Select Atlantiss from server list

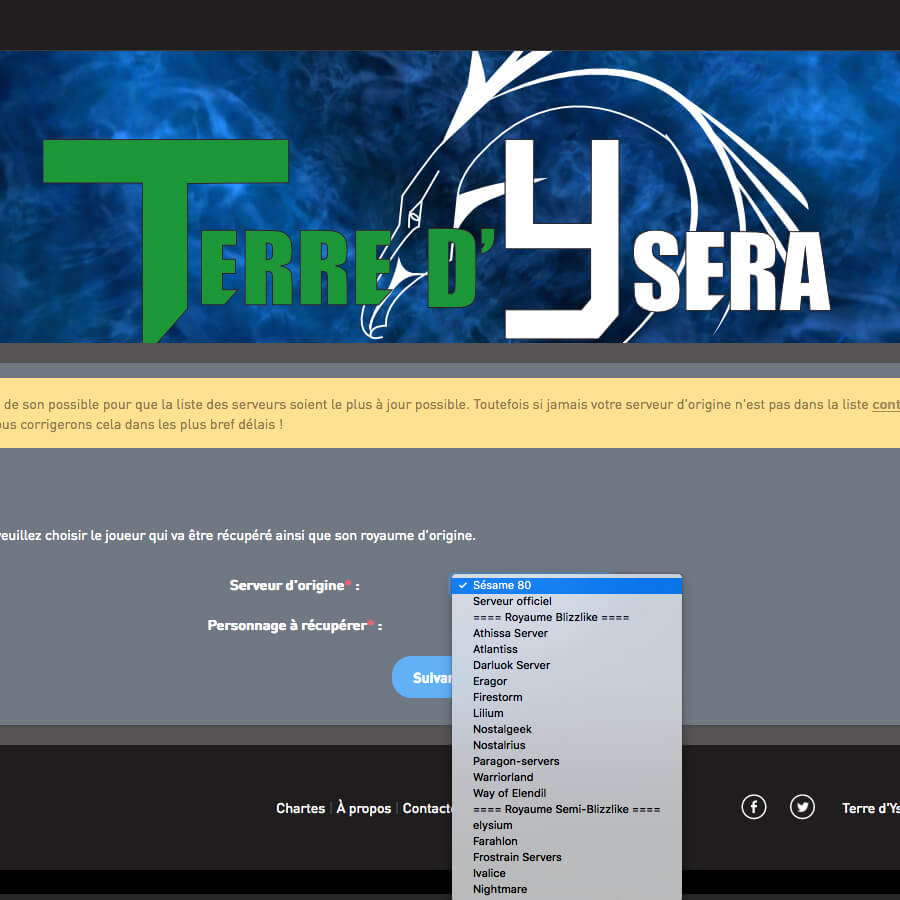[567, 649]
